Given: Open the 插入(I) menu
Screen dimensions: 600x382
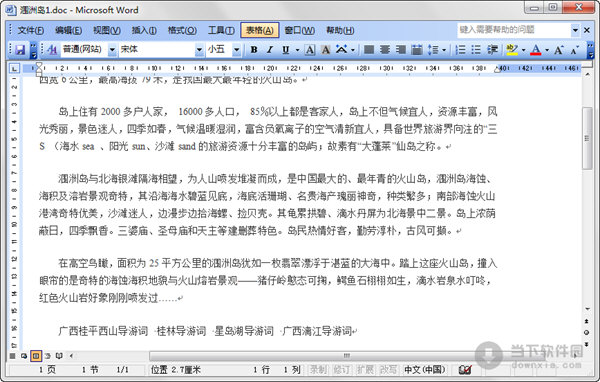Looking at the screenshot, I should tap(144, 30).
